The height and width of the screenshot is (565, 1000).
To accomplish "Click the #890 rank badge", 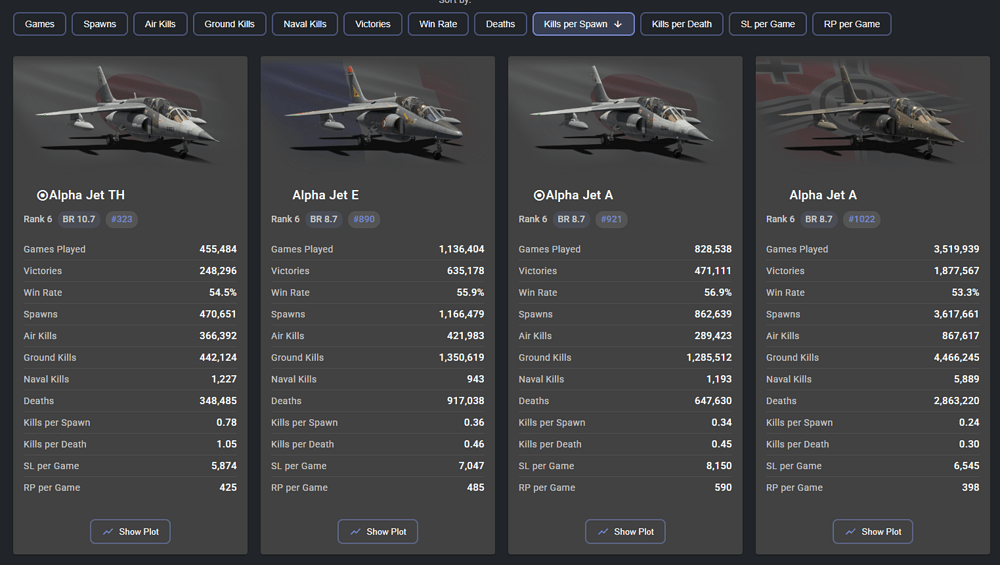I will coord(366,219).
